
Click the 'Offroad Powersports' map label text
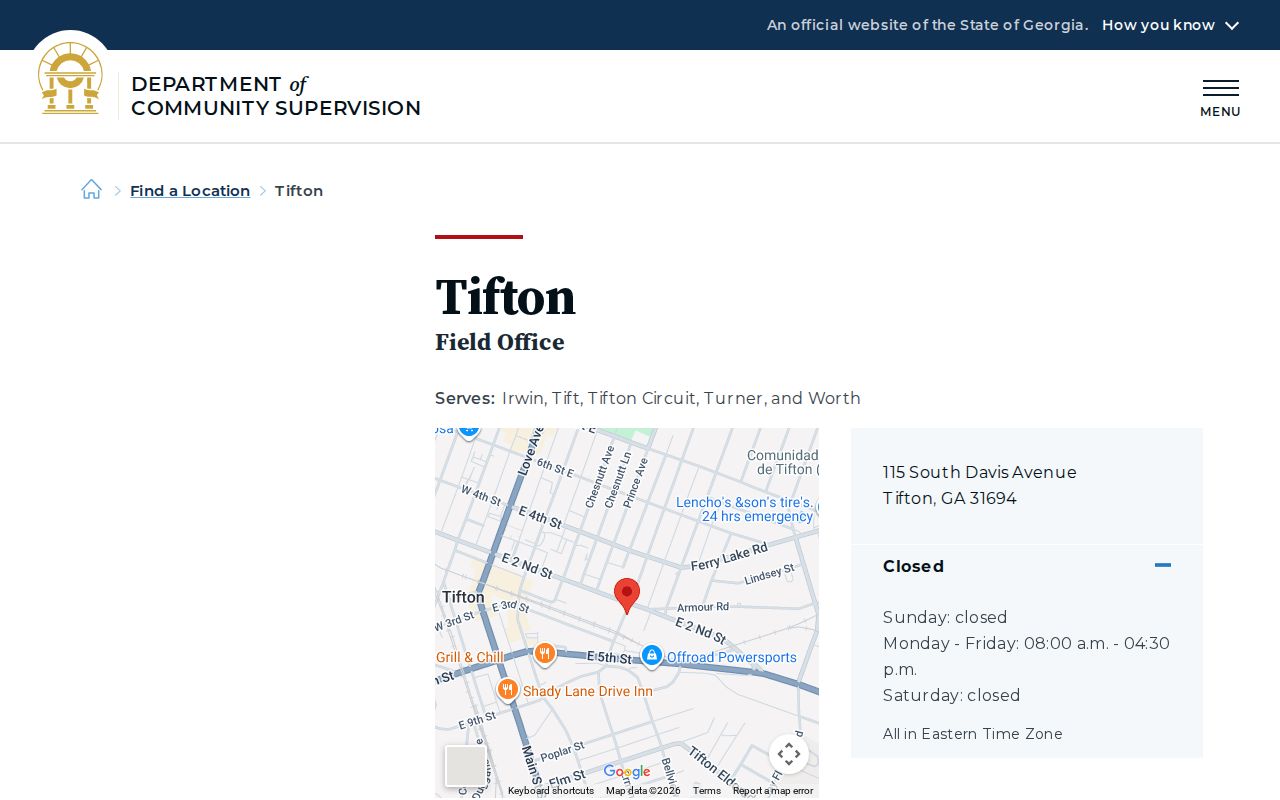732,657
